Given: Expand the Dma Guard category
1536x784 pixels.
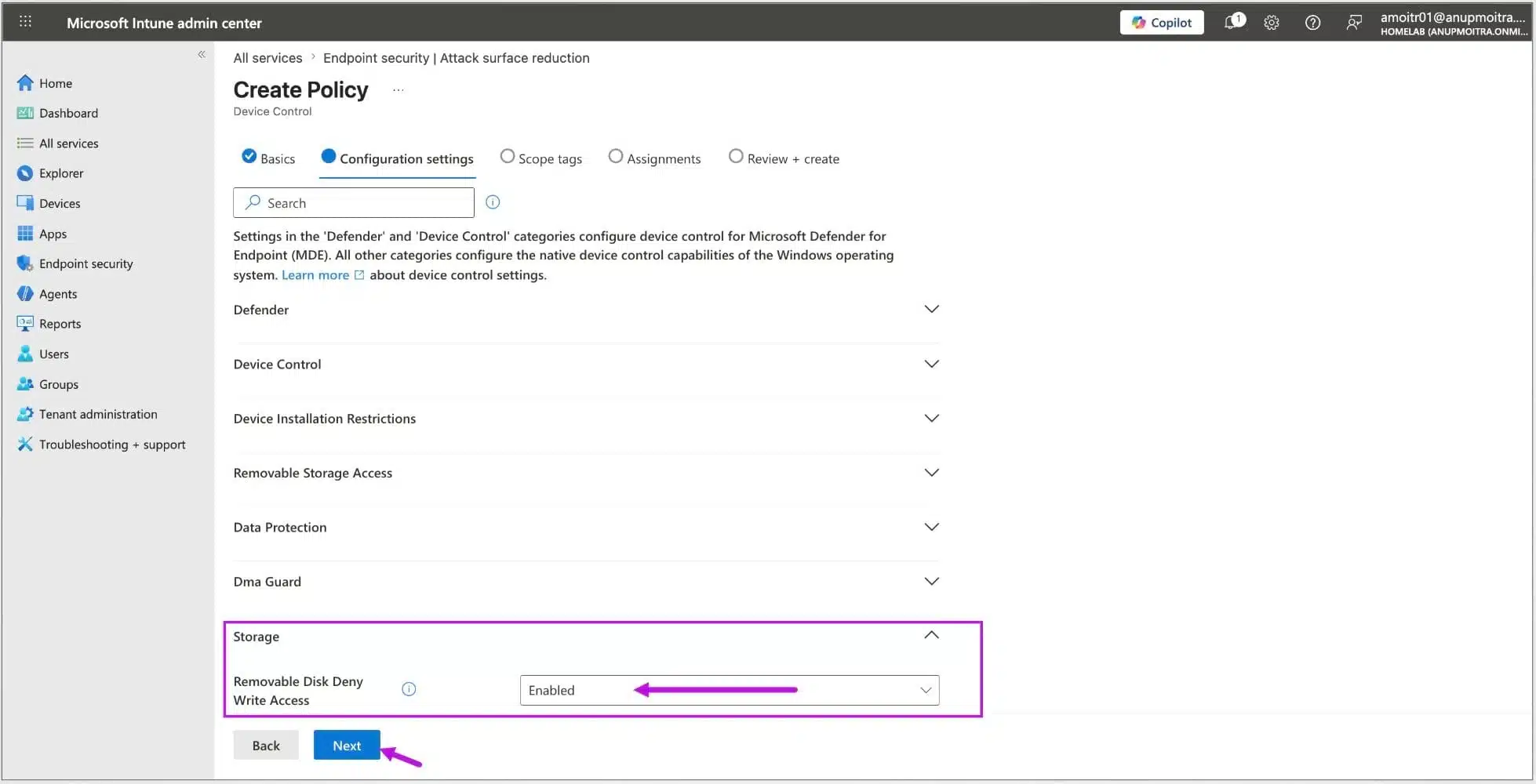Looking at the screenshot, I should coord(586,582).
